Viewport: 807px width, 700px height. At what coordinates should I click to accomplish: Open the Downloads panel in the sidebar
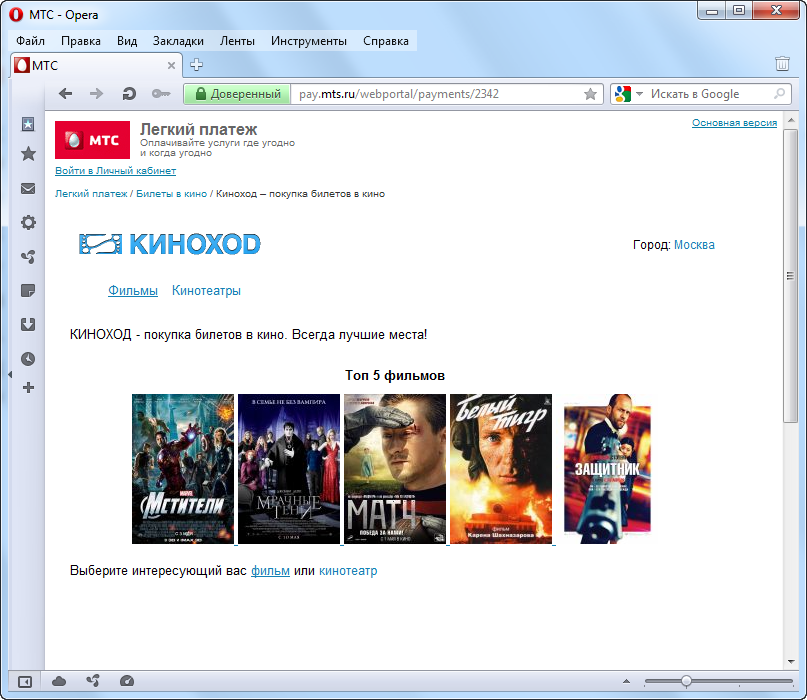tap(28, 324)
